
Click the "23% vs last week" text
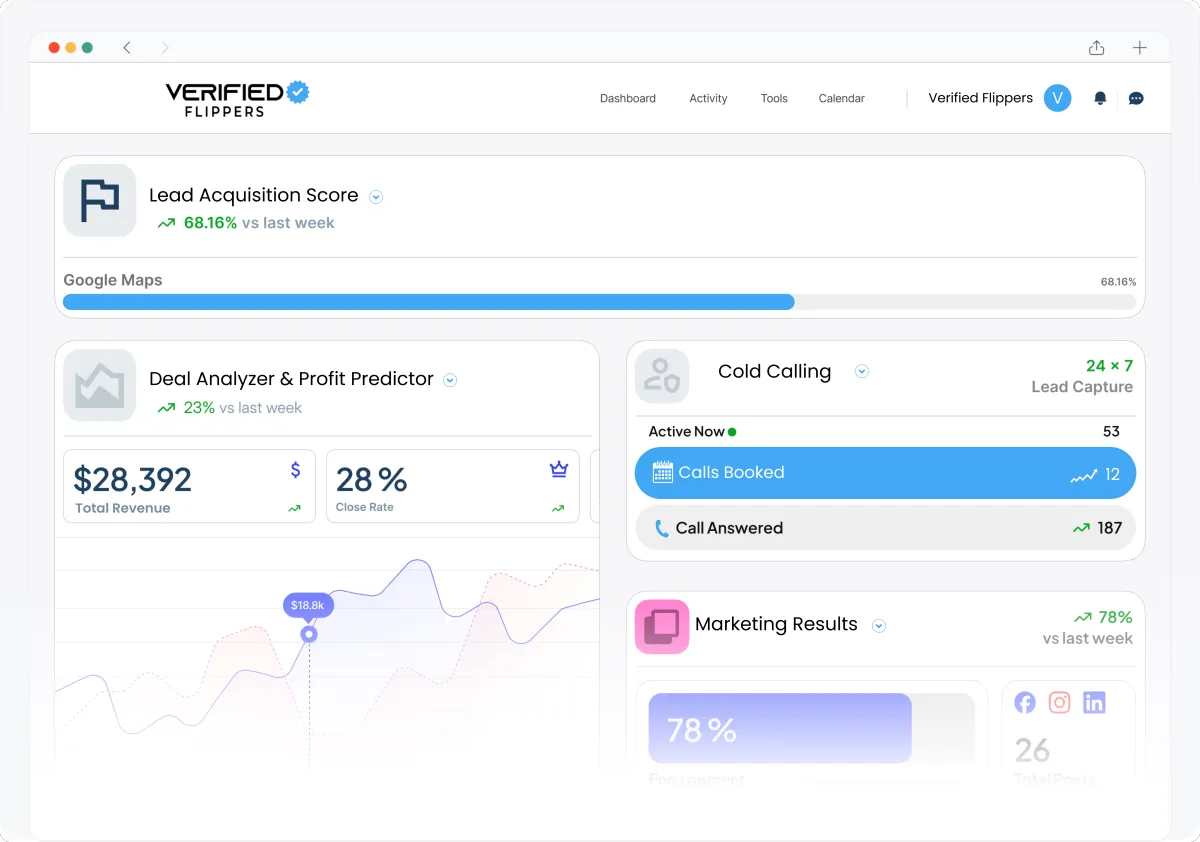click(x=242, y=408)
